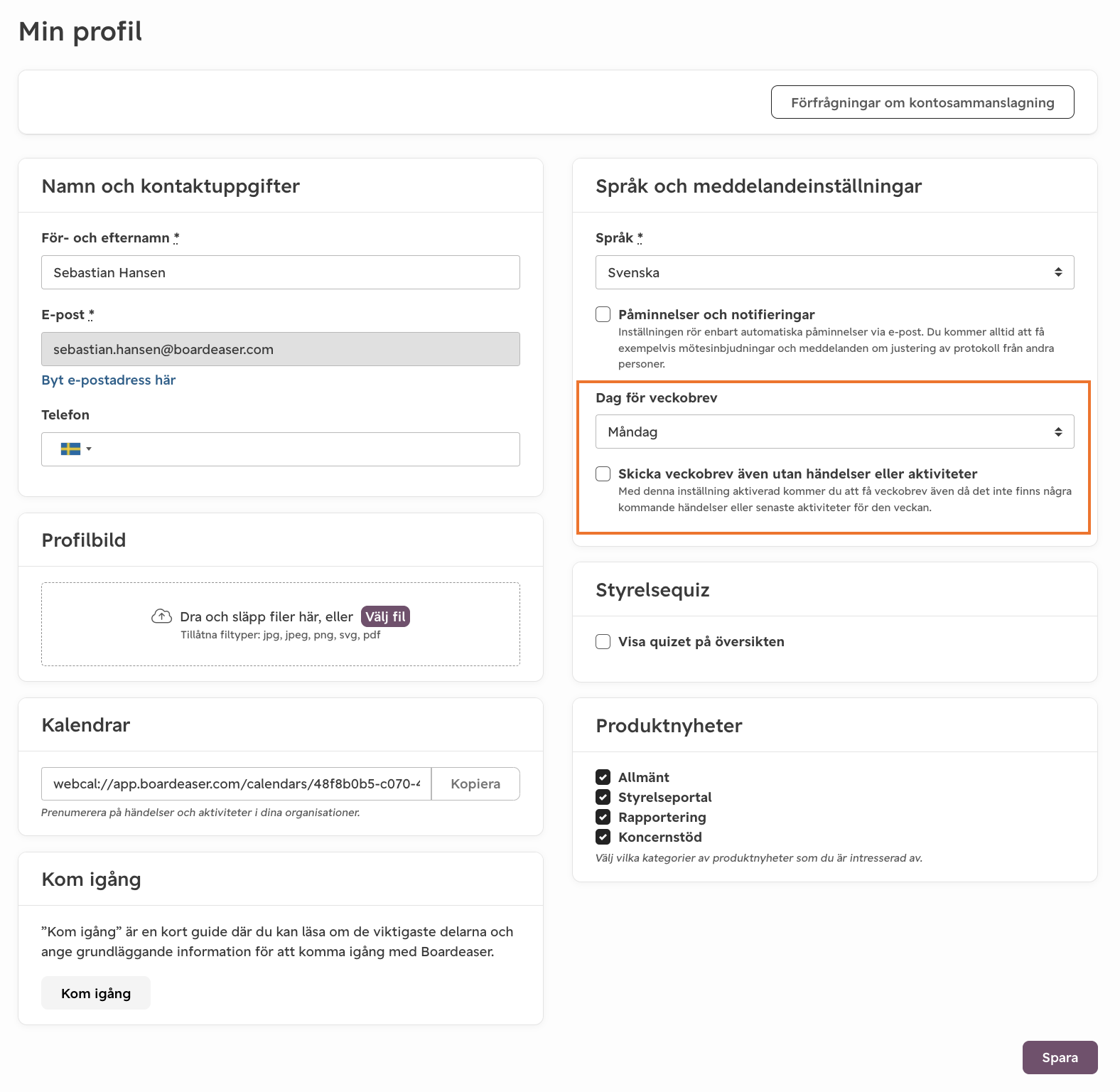Viewport: 1120px width, 1092px height.
Task: Check Visa quizet på översikten
Action: 603,641
